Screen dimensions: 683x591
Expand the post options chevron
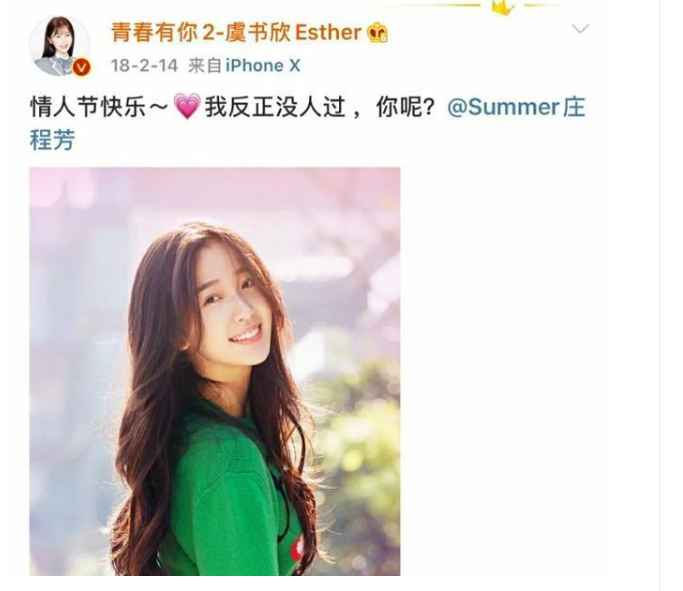tap(580, 29)
